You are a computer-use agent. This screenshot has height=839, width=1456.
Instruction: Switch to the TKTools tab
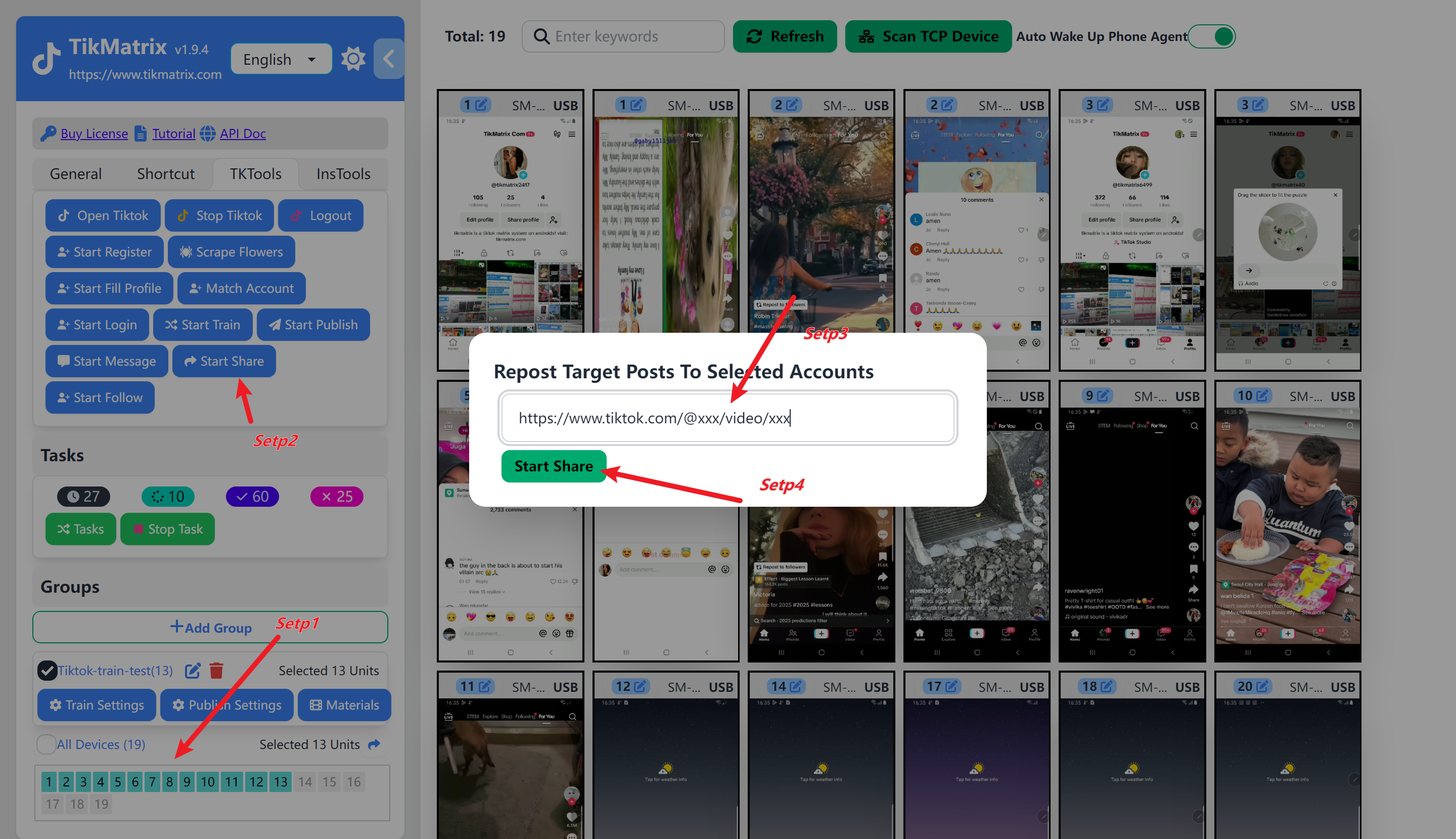(255, 173)
